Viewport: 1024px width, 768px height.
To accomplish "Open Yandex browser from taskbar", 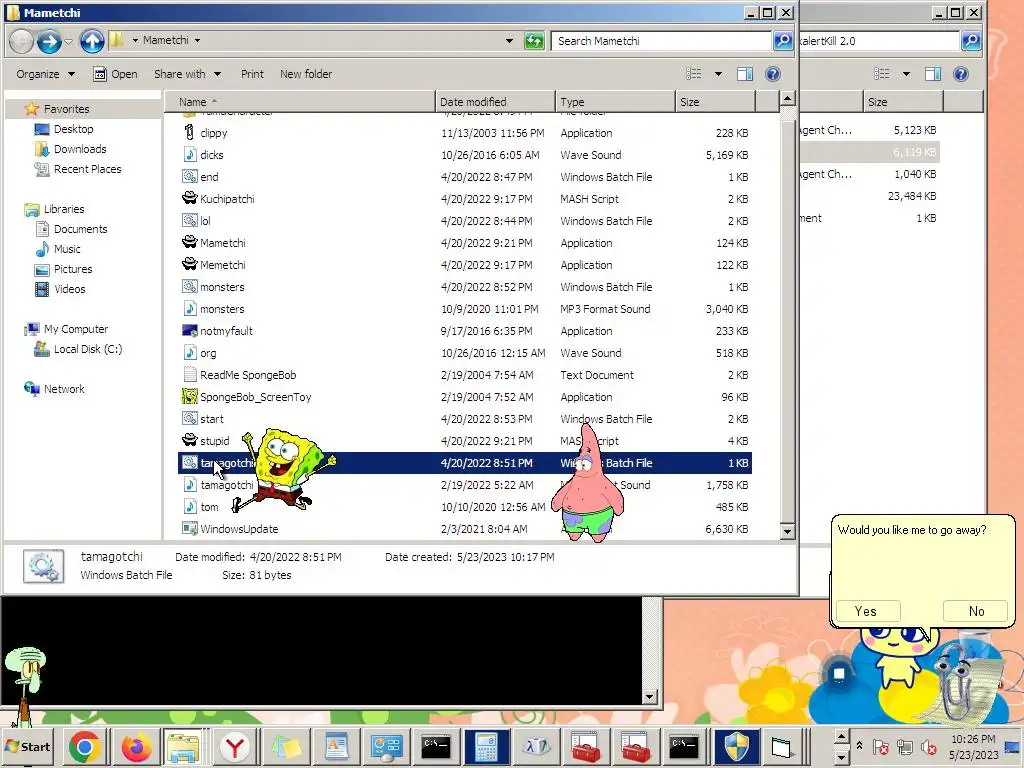I will (x=234, y=746).
